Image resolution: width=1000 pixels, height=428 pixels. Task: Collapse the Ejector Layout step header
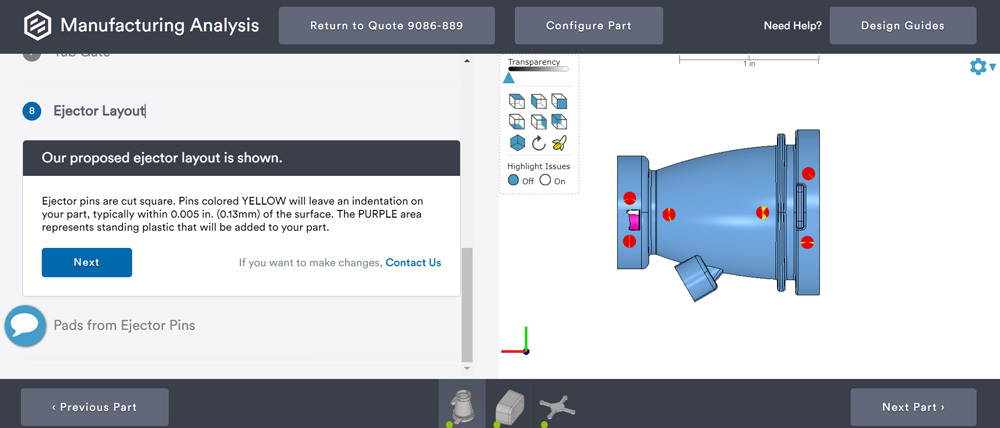(99, 111)
